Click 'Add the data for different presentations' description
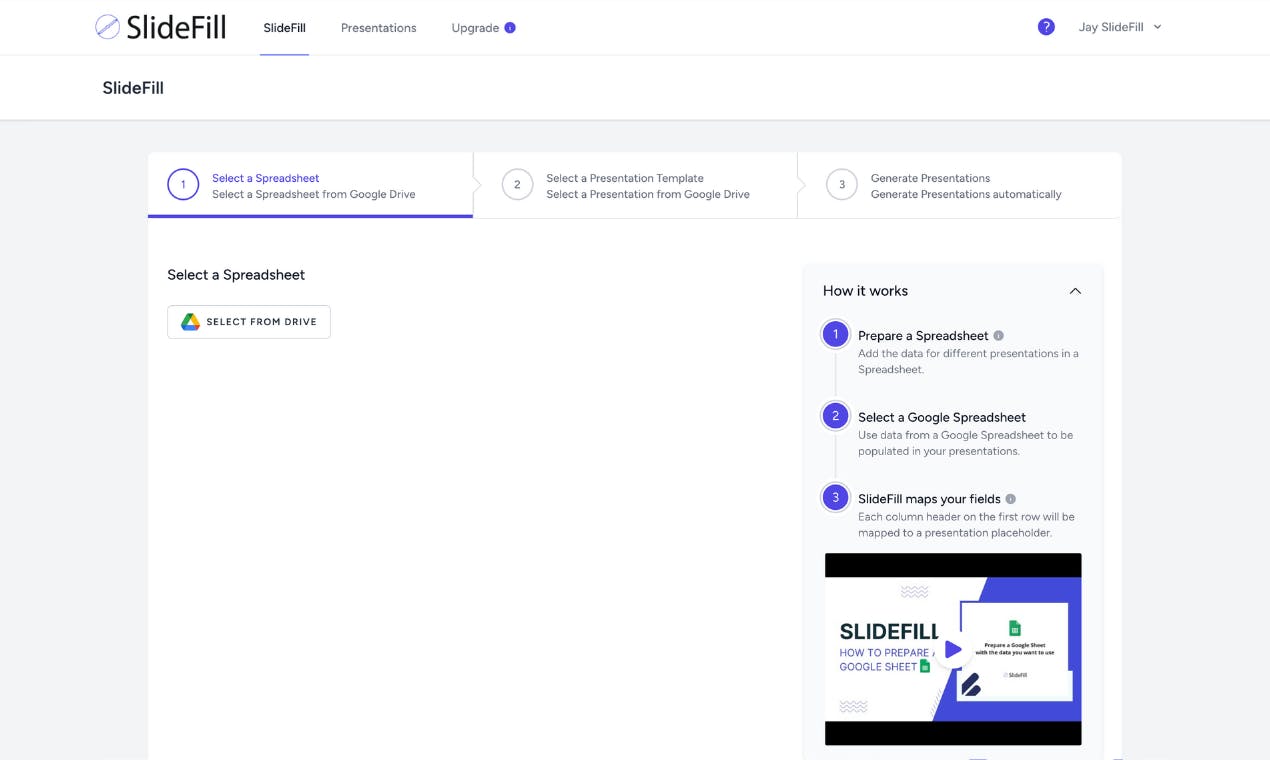1270x760 pixels. (x=968, y=361)
